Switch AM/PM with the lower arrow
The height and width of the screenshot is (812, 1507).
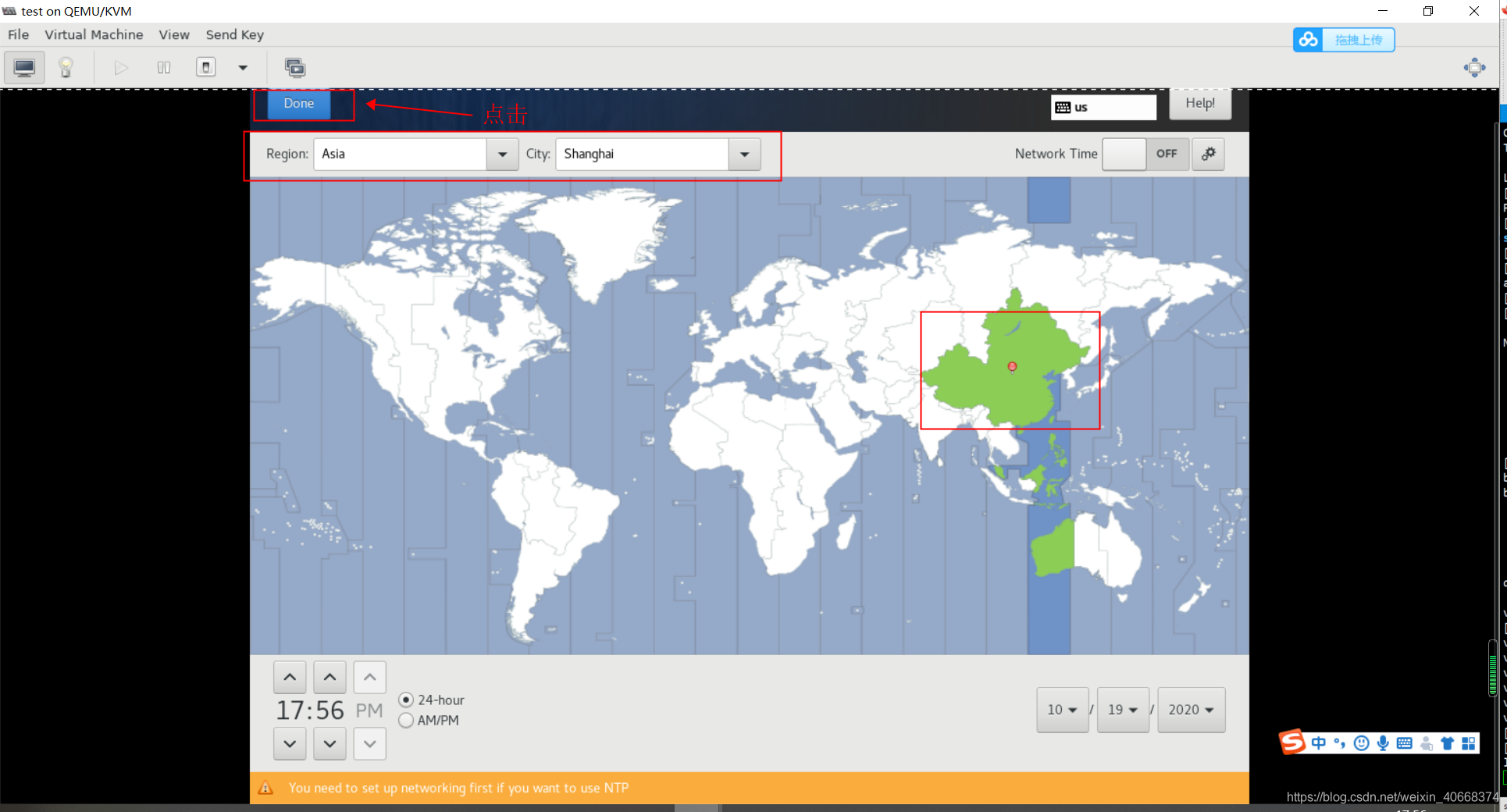coord(370,744)
